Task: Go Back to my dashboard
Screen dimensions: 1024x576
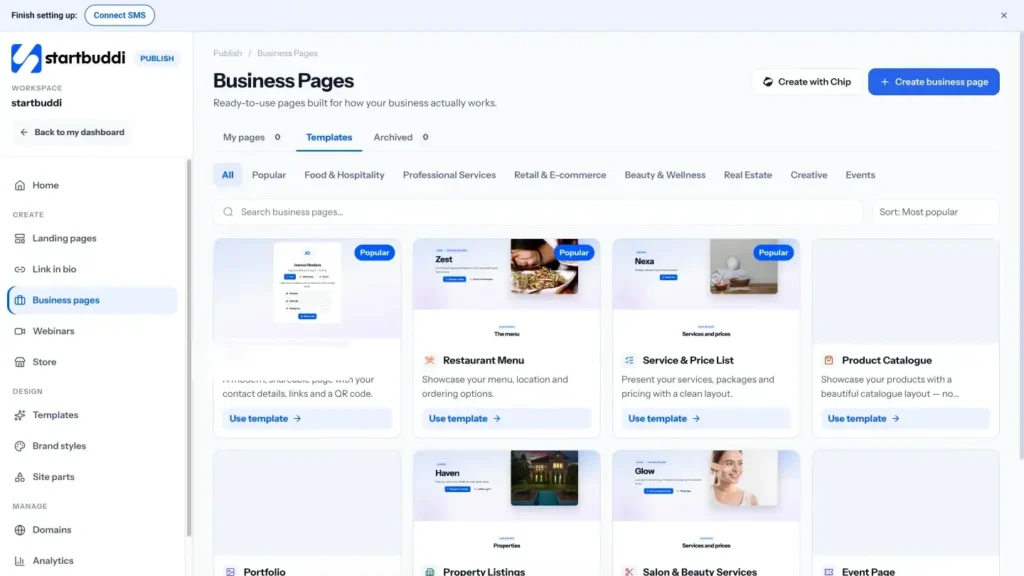Action: click(72, 132)
